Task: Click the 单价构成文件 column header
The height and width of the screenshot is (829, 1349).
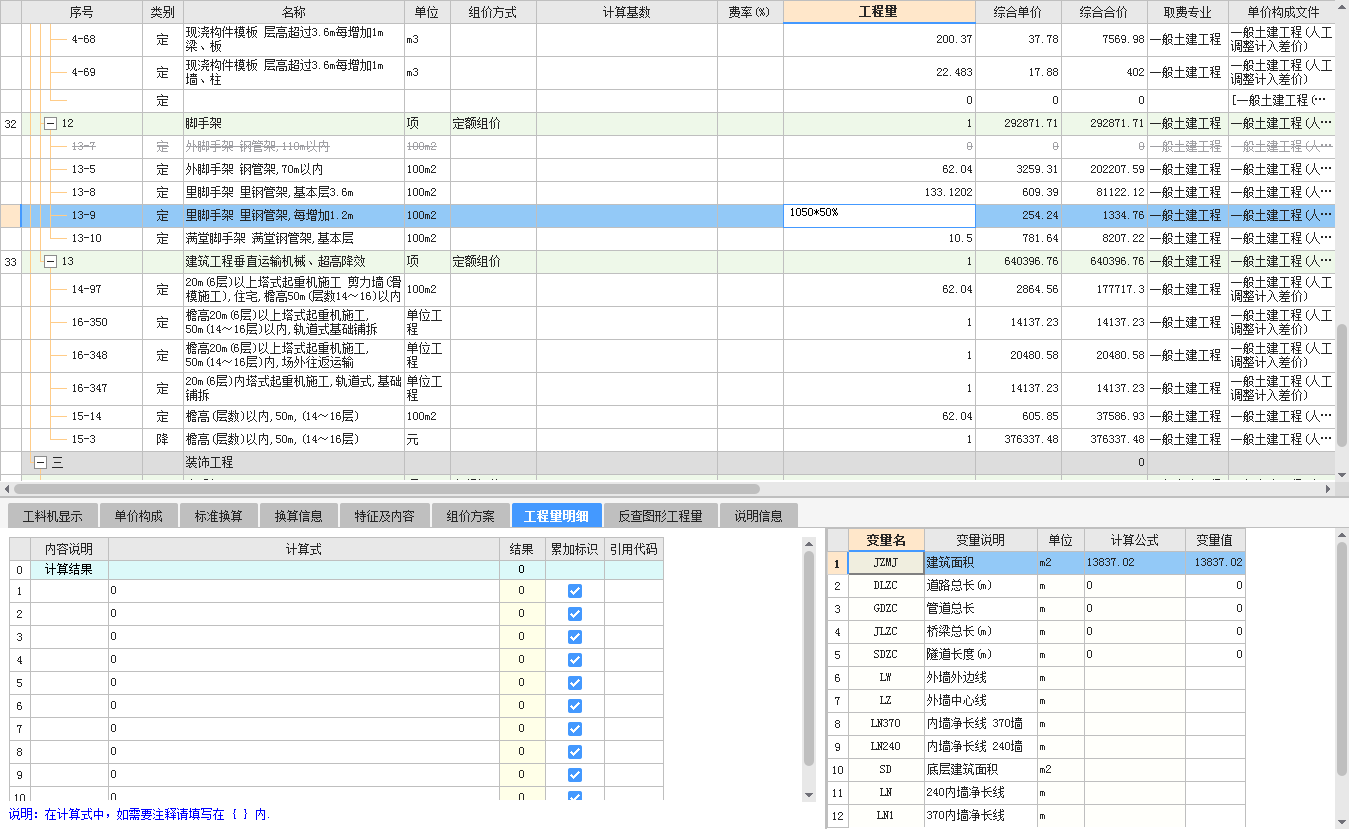Action: [1283, 12]
